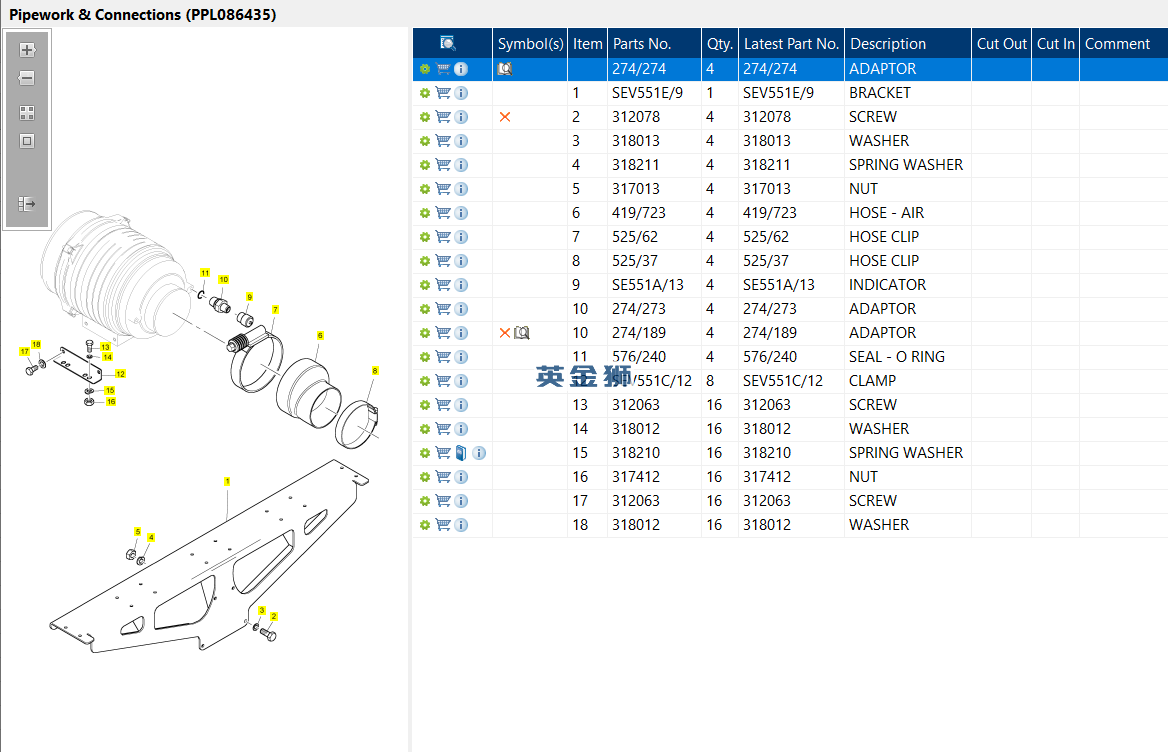Click the HOSE - AIR description
Viewport: 1168px width, 752px height.
coord(886,213)
